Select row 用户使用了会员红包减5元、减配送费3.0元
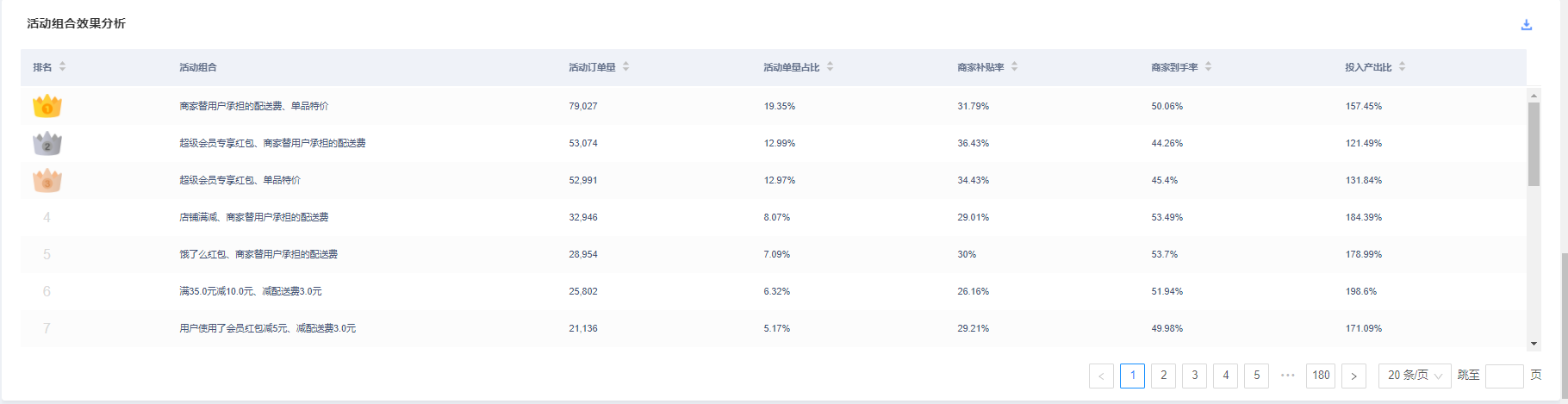Image resolution: width=1568 pixels, height=404 pixels. (774, 328)
